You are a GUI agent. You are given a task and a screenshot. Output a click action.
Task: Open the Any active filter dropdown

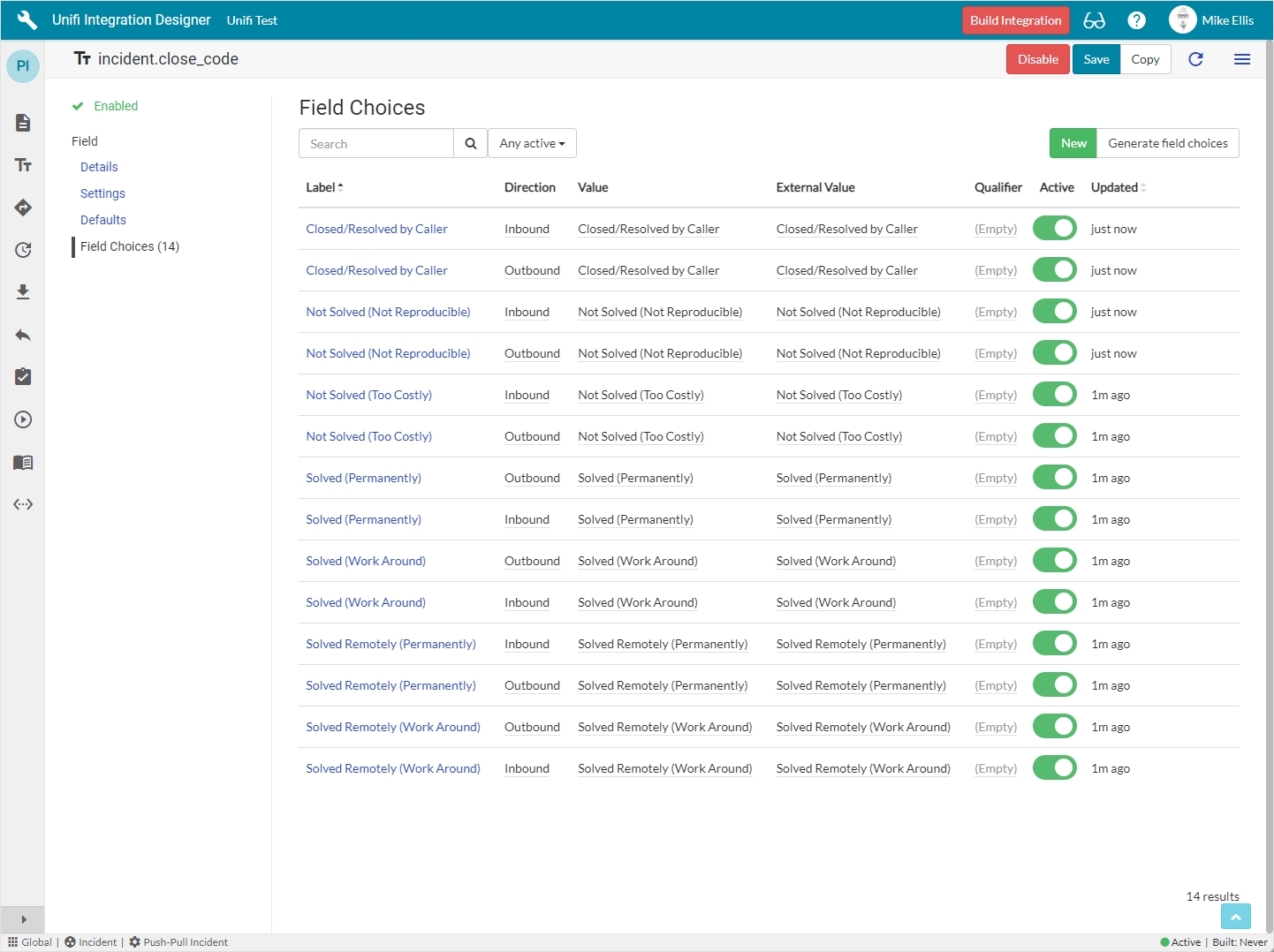coord(532,143)
